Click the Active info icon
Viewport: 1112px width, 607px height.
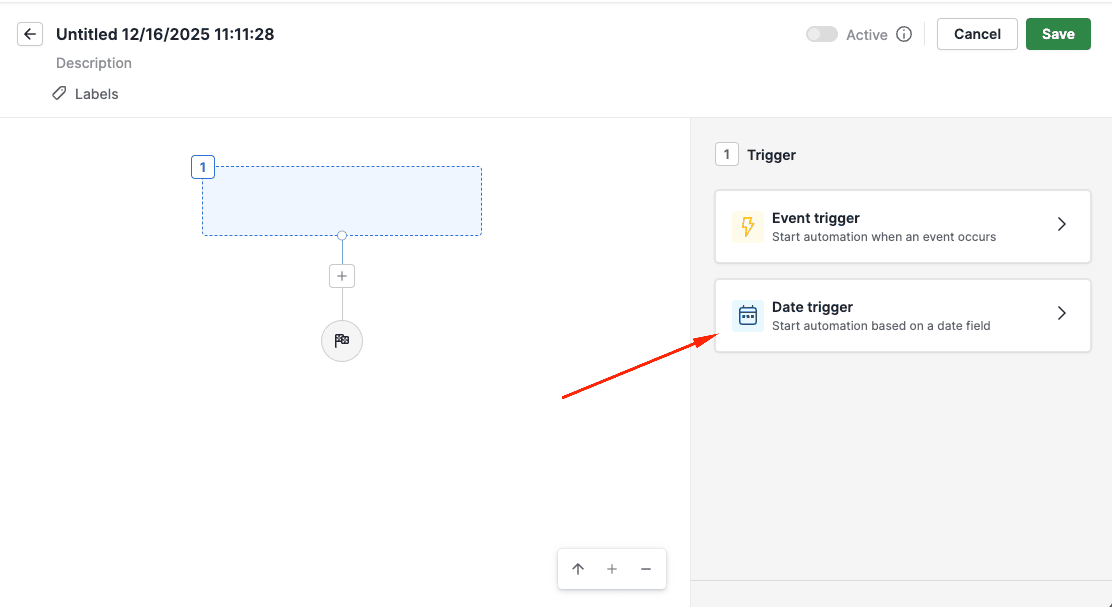904,34
